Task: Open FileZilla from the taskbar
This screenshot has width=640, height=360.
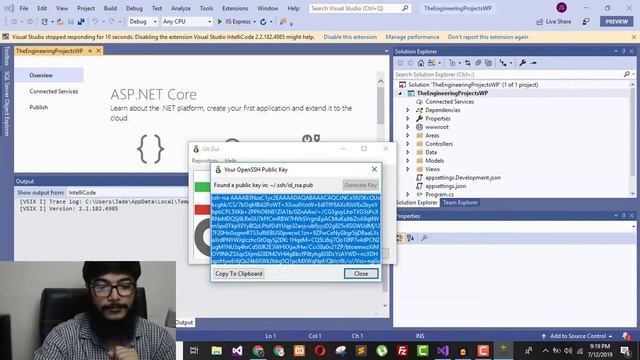Action: (402, 351)
